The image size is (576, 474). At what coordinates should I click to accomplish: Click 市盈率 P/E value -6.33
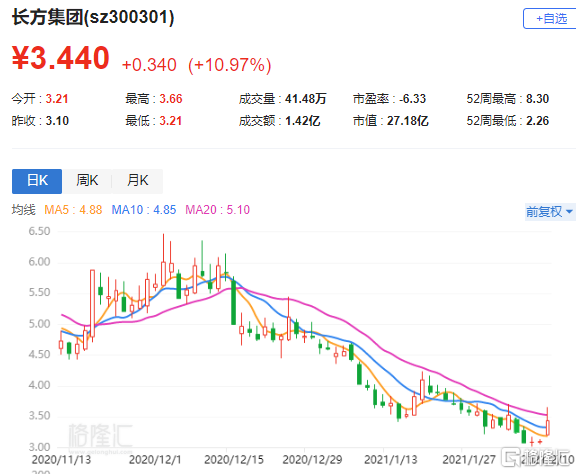(413, 99)
